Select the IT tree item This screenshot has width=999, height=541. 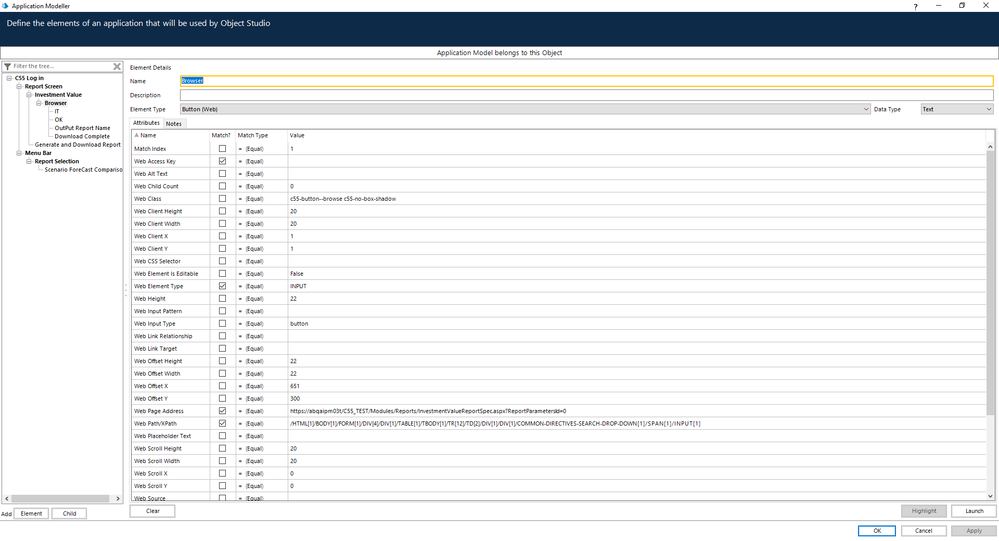click(x=57, y=112)
